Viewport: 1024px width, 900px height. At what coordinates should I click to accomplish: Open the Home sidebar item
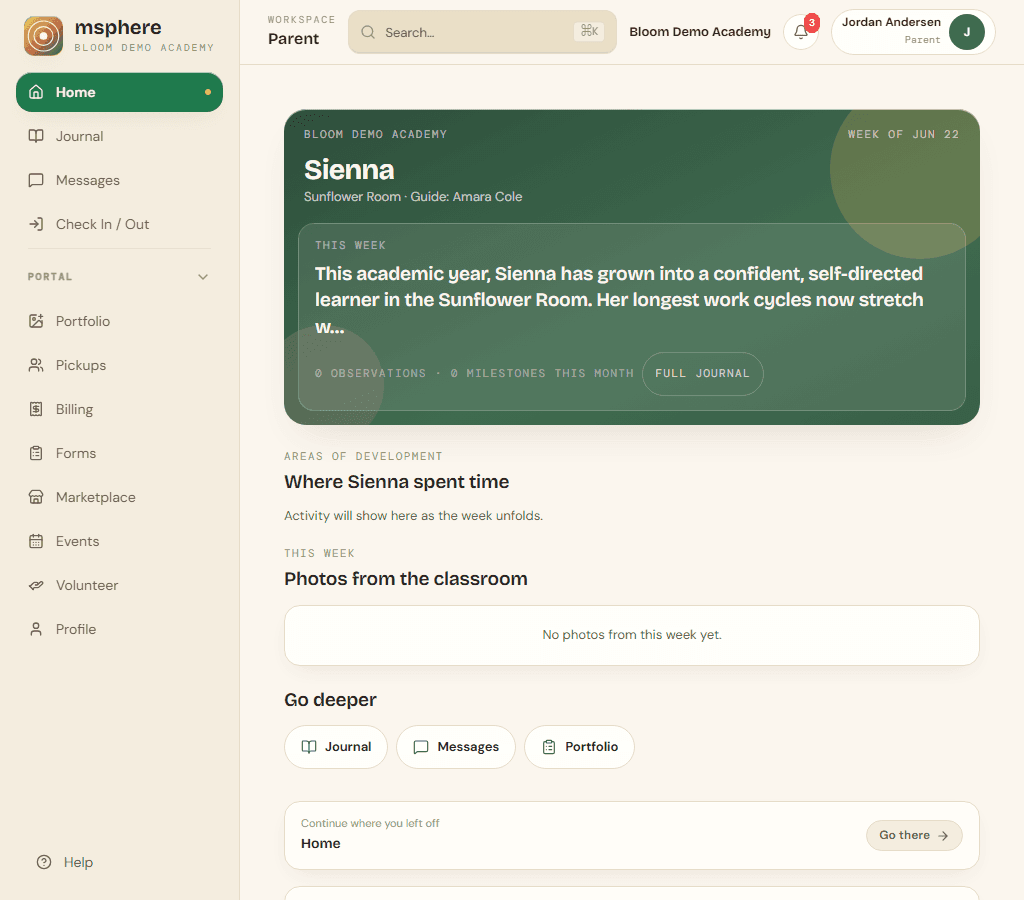click(120, 92)
